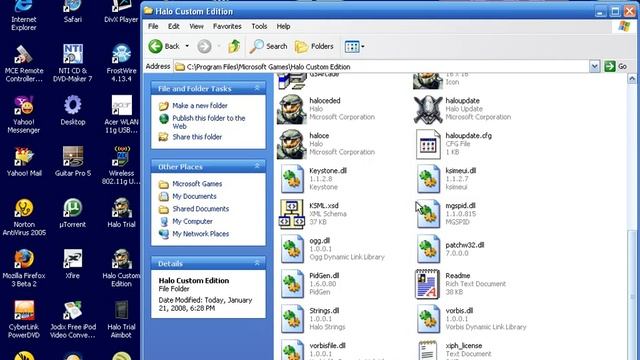The height and width of the screenshot is (360, 640).
Task: Go to My Documents in Other Places
Action: pos(194,196)
